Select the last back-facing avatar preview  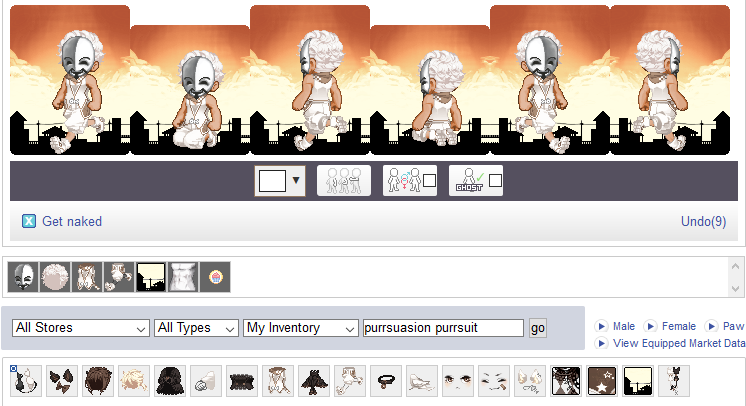coord(669,80)
